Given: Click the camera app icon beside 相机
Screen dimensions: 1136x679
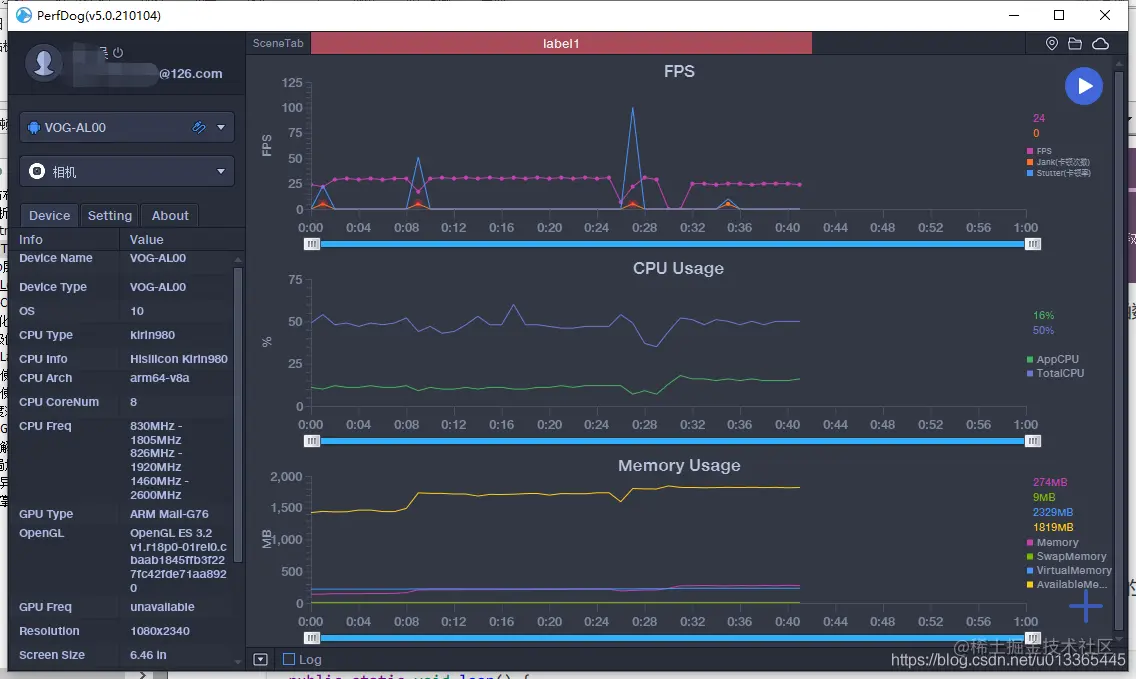Looking at the screenshot, I should pyautogui.click(x=37, y=171).
